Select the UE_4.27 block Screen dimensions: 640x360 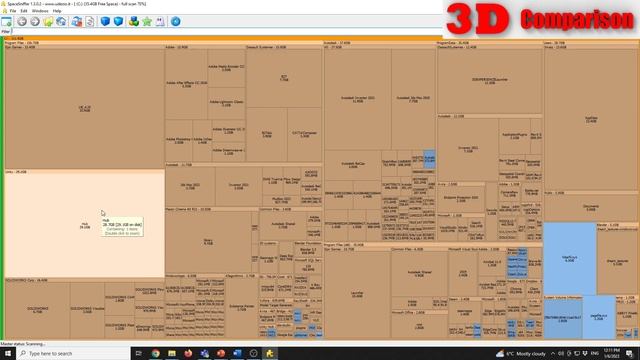[x=84, y=109]
